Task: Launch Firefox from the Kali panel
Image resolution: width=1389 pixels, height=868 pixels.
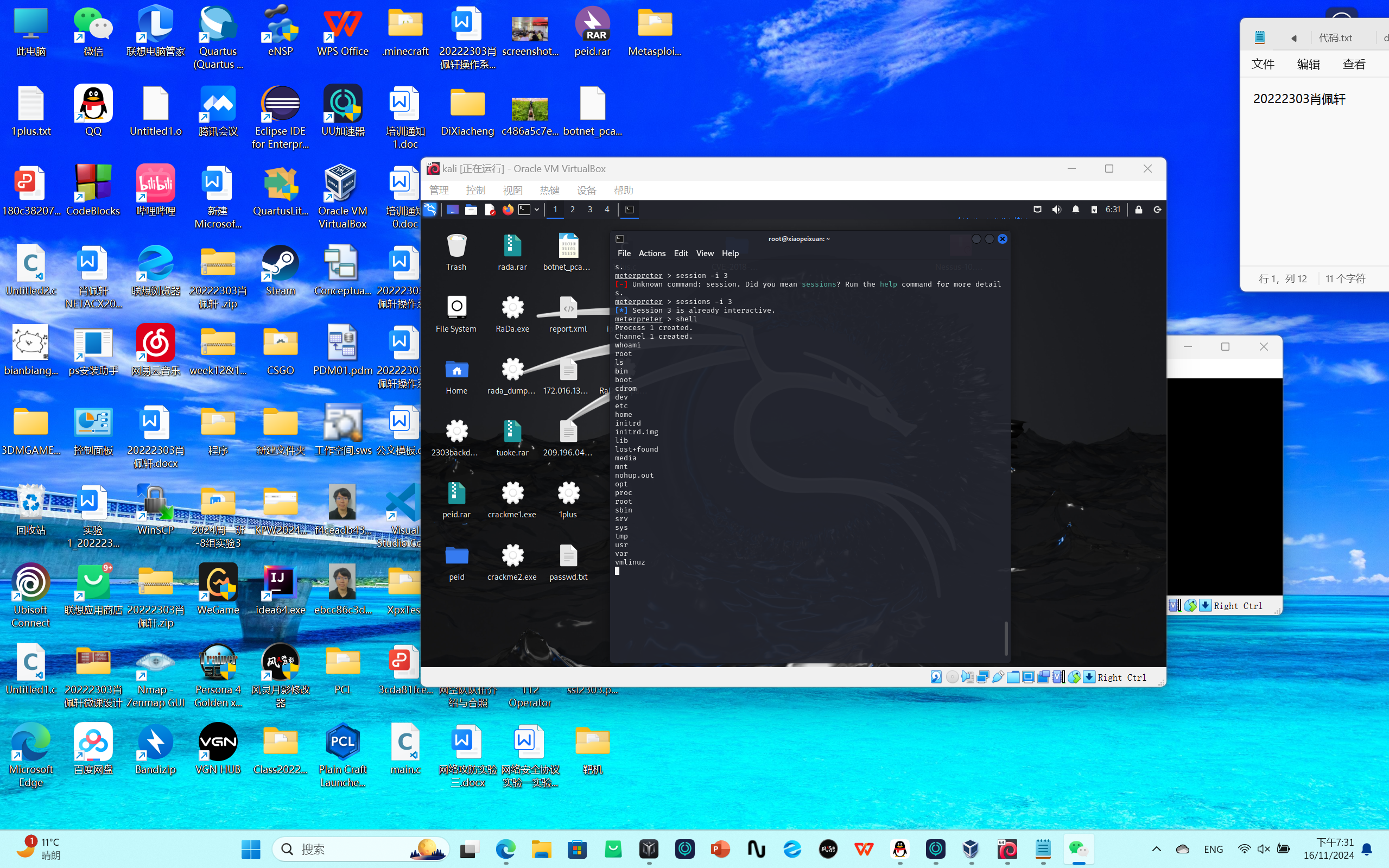Action: (x=508, y=210)
